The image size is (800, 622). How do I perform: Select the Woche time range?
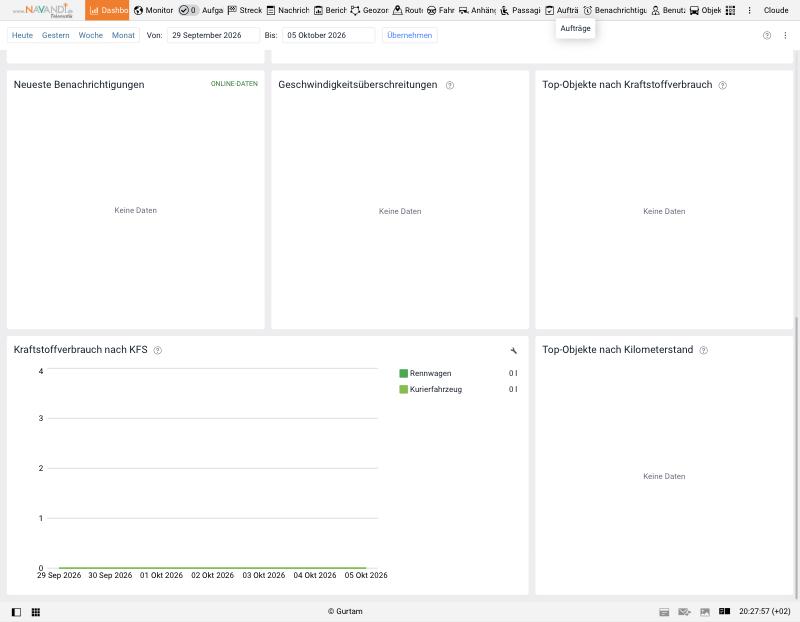point(91,35)
